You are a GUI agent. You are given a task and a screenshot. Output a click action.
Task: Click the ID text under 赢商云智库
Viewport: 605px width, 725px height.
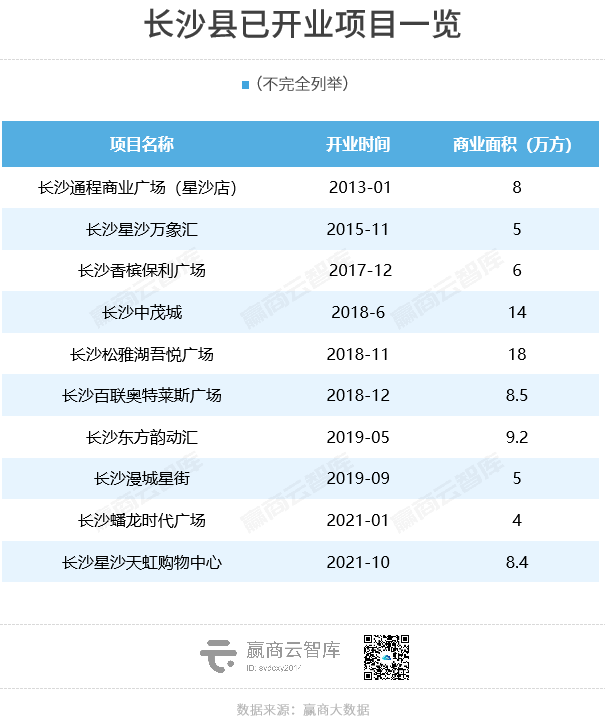[273, 668]
